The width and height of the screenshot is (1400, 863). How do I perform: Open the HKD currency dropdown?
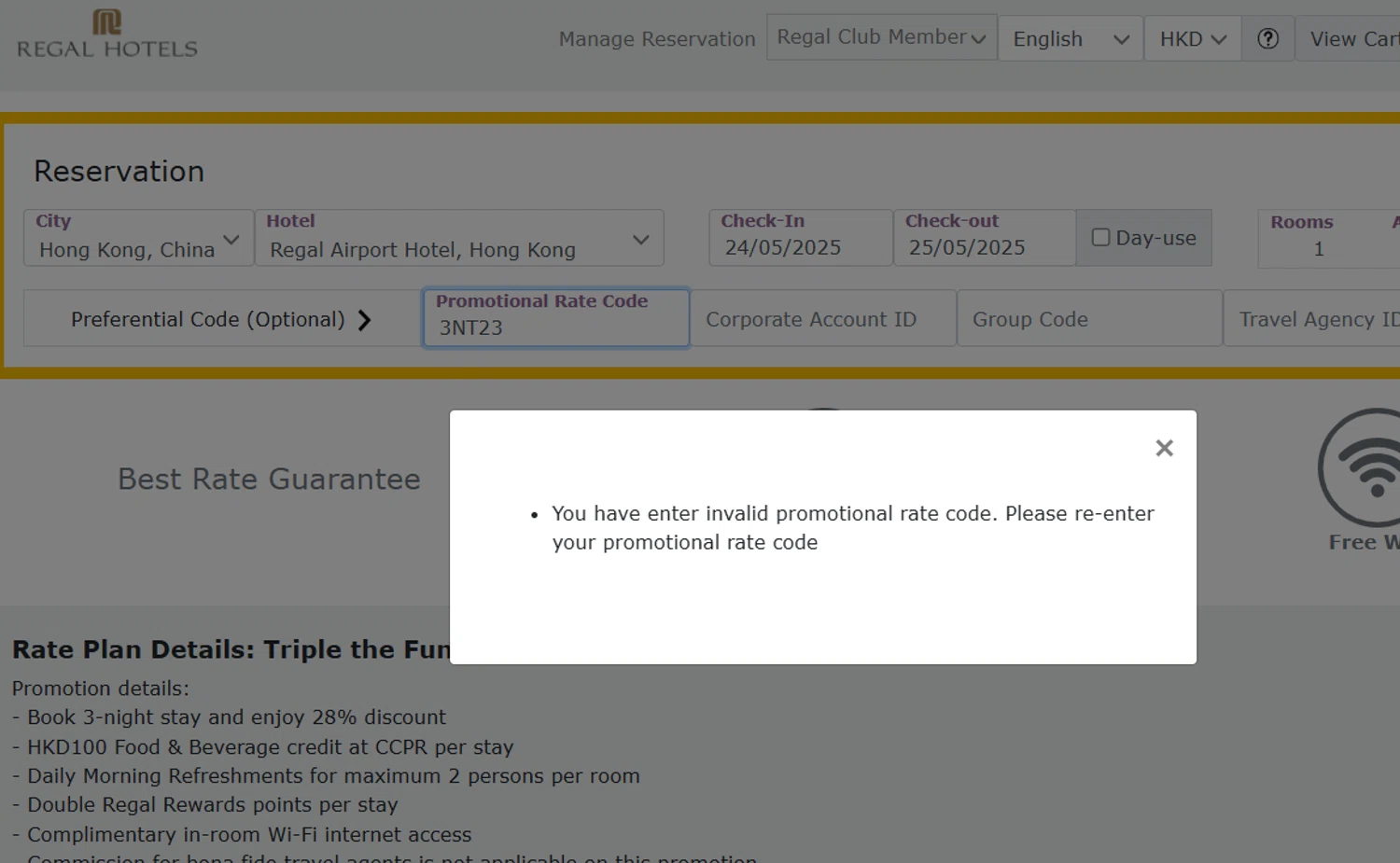coord(1193,39)
